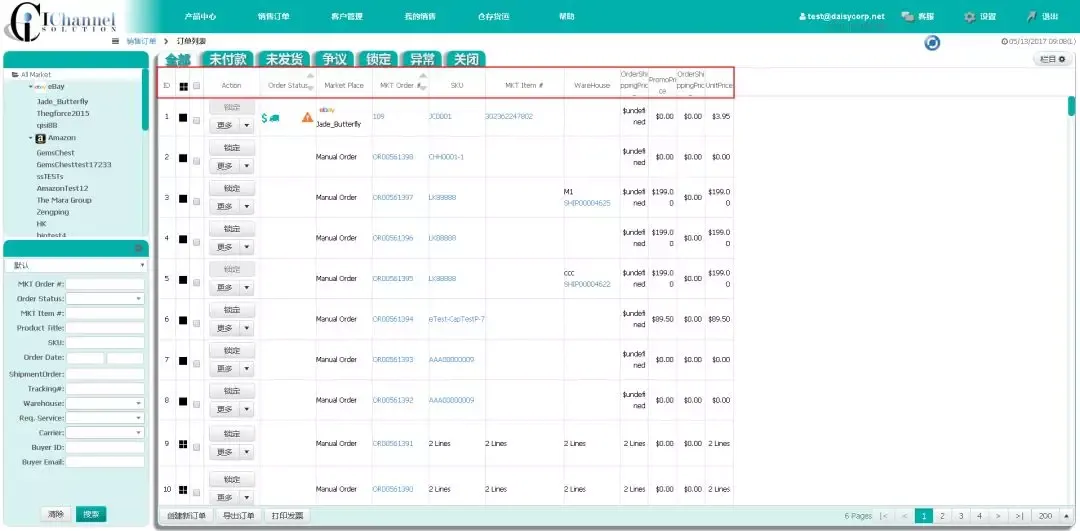Open the 客服 chat bubbles icon
The height and width of the screenshot is (531, 1080).
(908, 17)
